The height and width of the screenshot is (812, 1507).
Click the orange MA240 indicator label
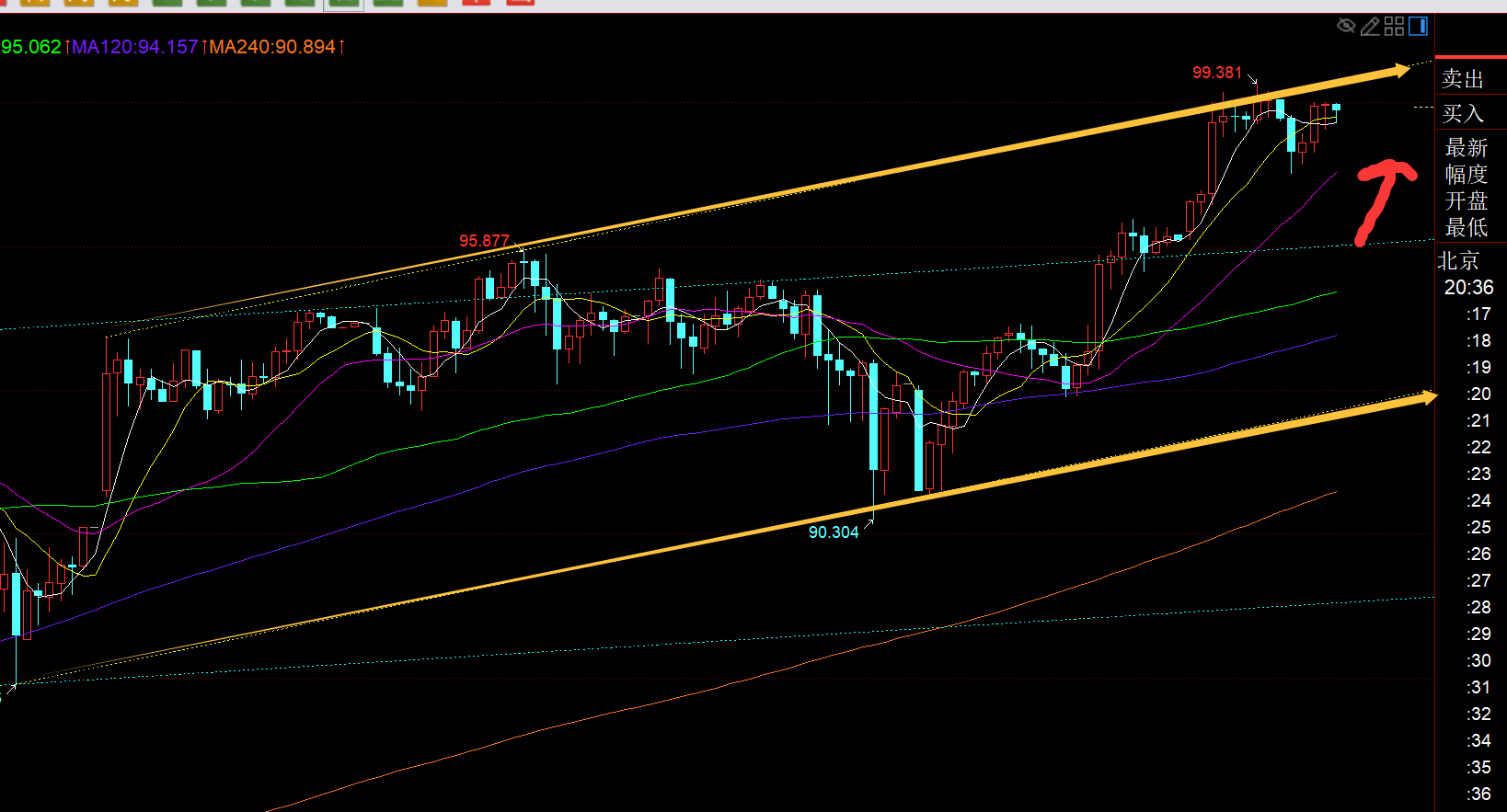coord(272,47)
